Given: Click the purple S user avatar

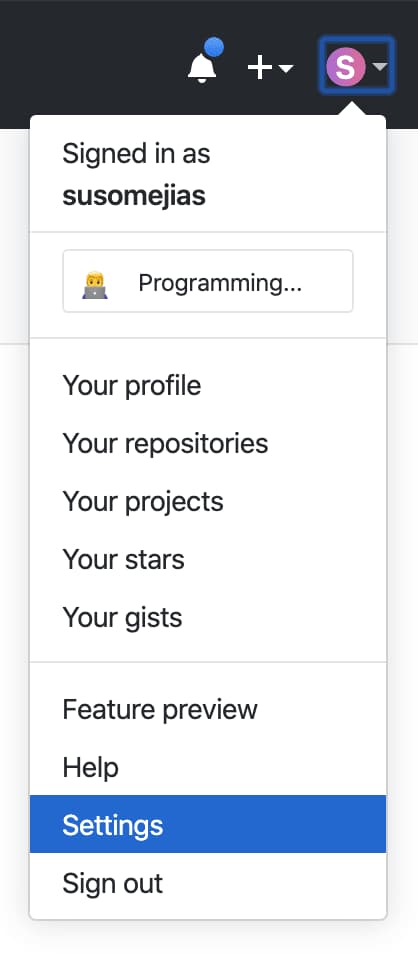Looking at the screenshot, I should [x=346, y=66].
